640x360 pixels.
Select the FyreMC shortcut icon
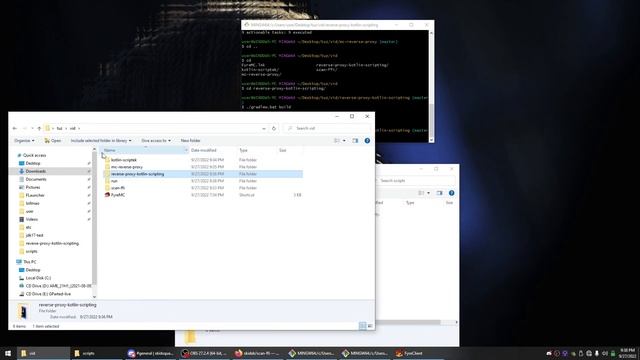click(107, 195)
